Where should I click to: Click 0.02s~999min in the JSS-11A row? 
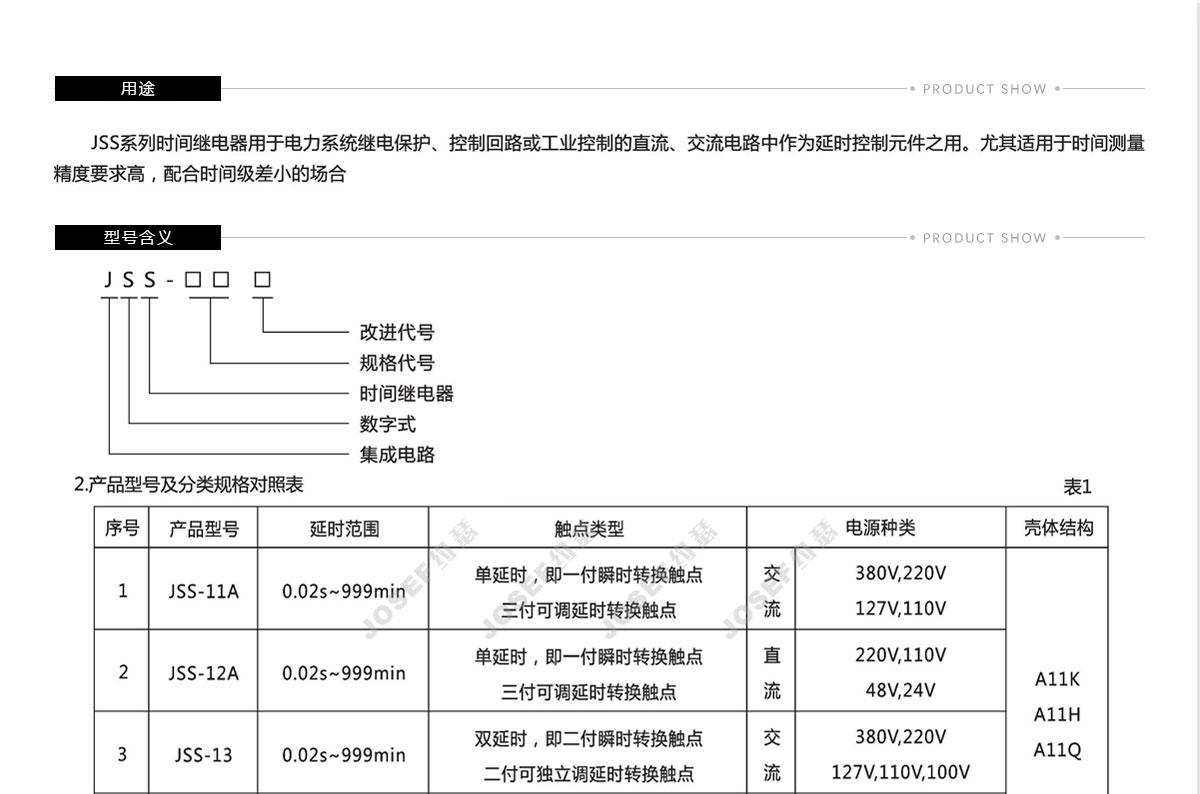click(344, 591)
